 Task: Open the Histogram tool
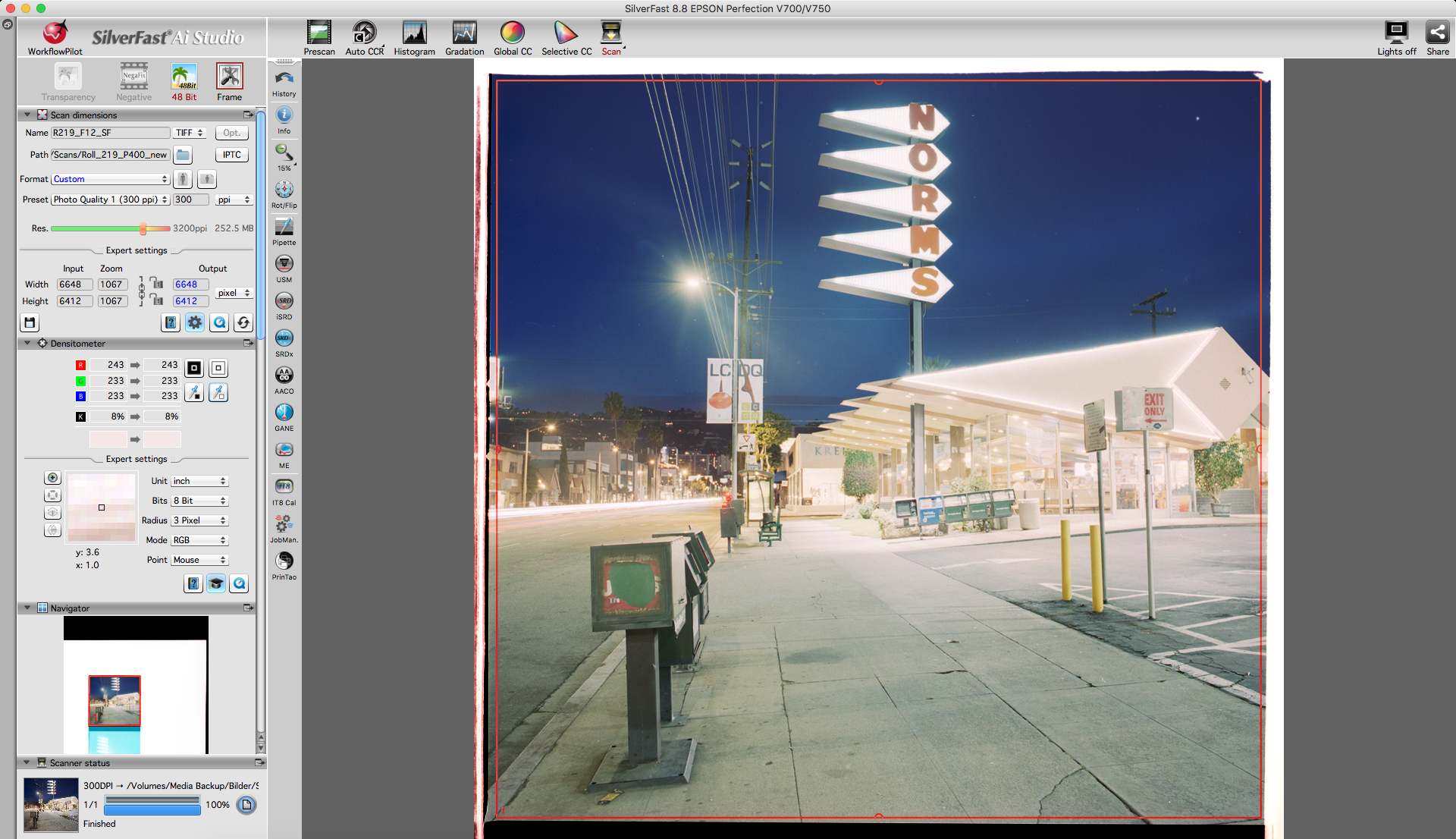coord(414,36)
